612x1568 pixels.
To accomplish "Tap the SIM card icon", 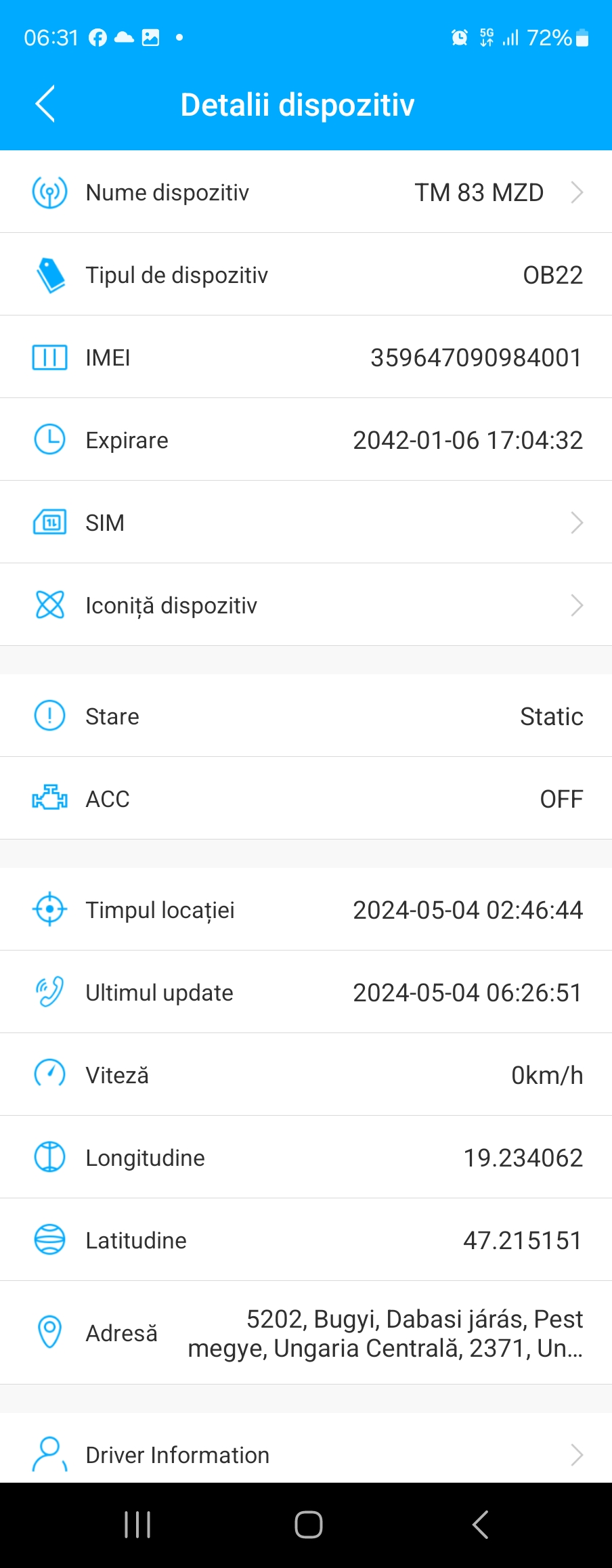I will click(x=49, y=522).
